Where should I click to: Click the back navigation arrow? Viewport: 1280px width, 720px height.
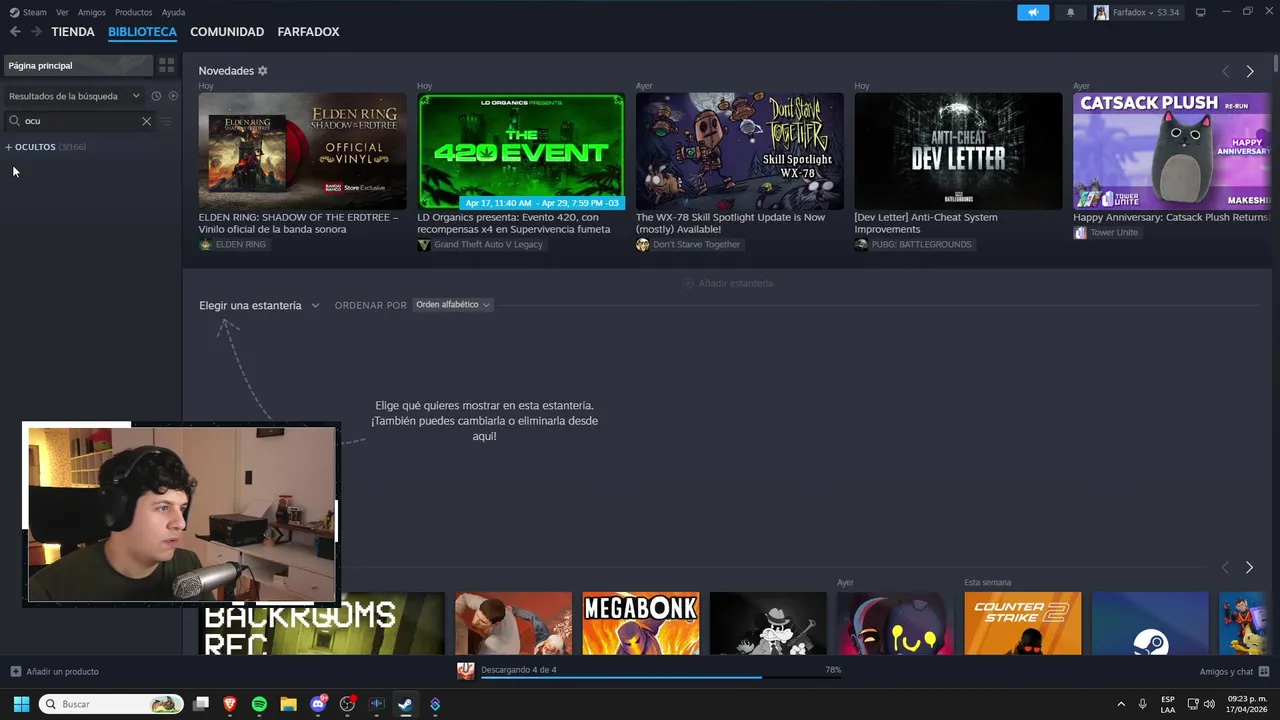[x=15, y=32]
